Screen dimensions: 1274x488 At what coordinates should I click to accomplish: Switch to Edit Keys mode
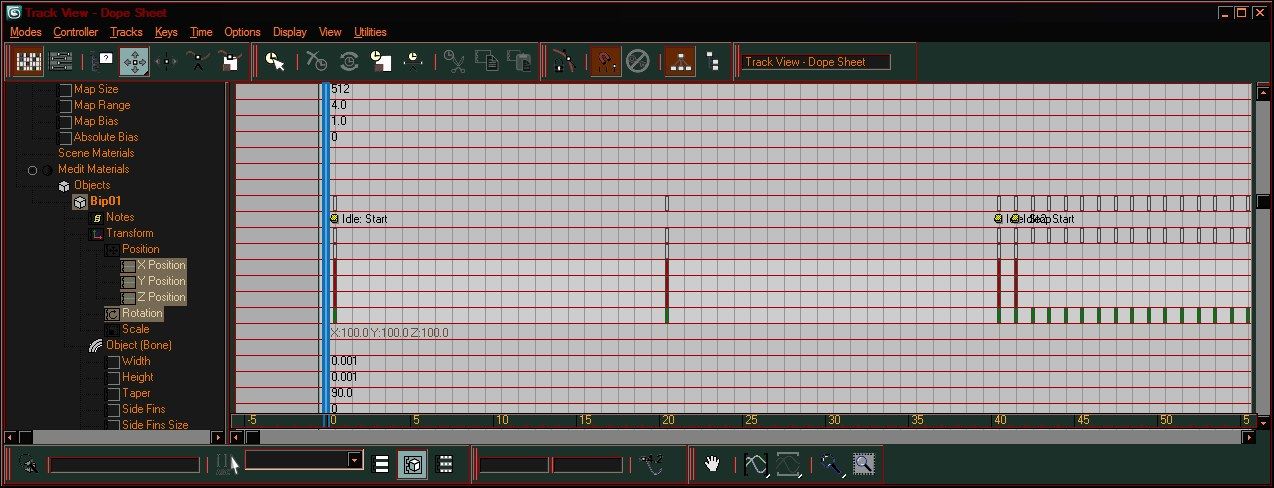pos(30,62)
